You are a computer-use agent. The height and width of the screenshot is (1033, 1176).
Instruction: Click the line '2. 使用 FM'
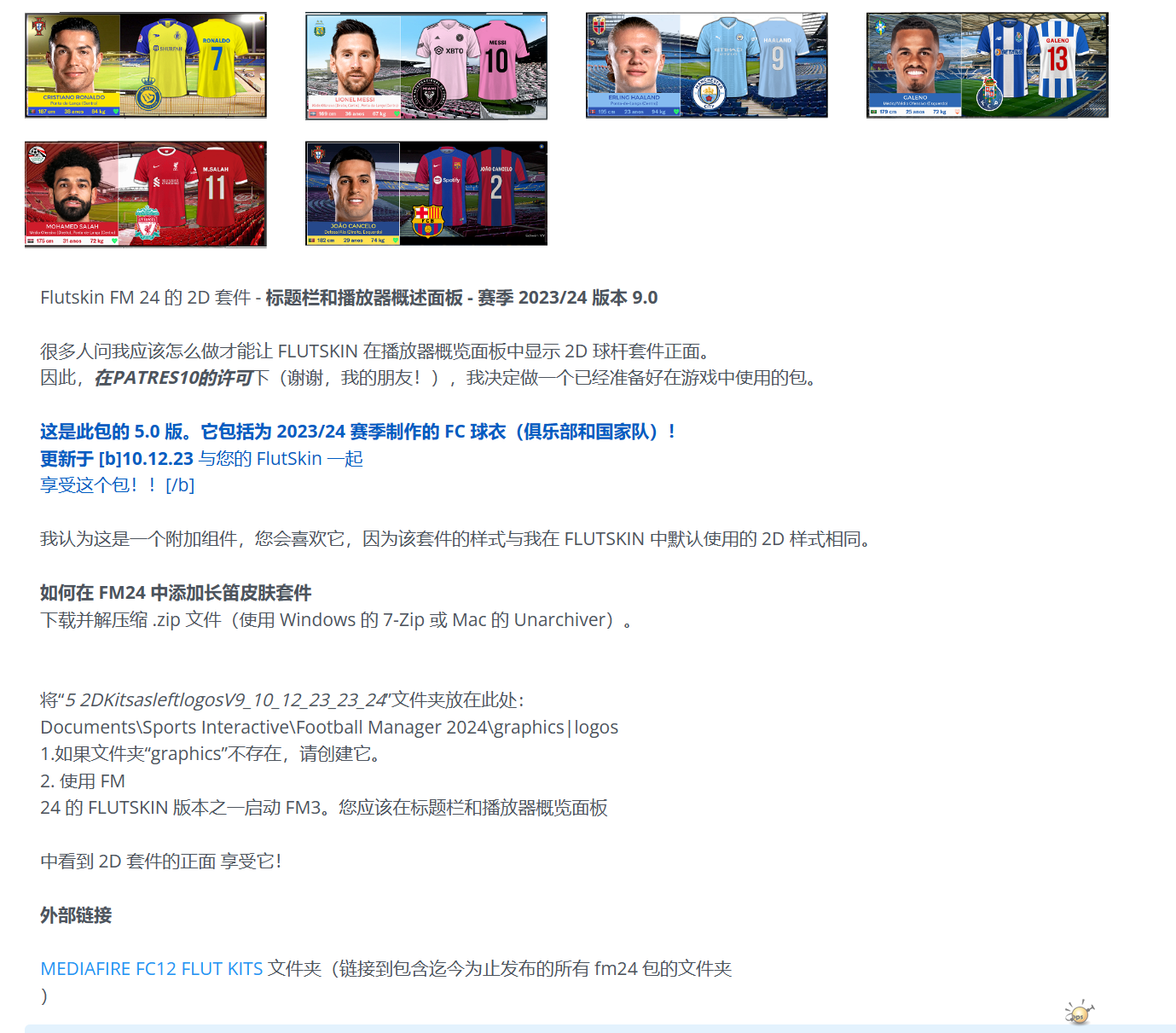[x=83, y=781]
